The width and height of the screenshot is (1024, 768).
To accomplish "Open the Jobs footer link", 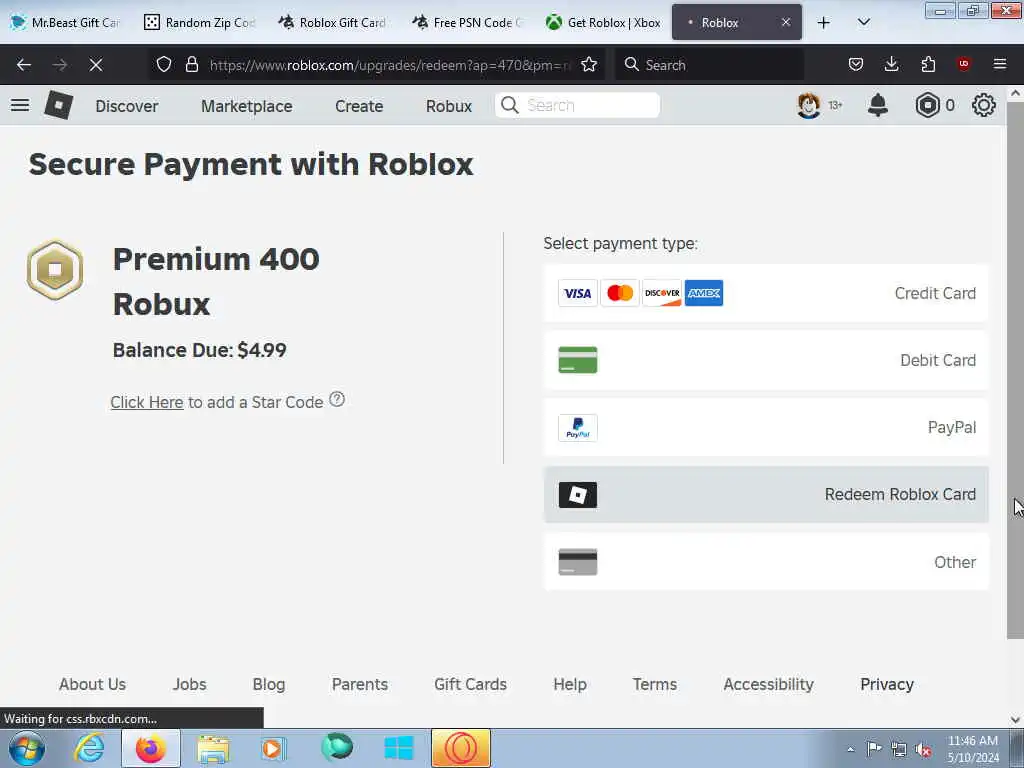I will [x=189, y=684].
